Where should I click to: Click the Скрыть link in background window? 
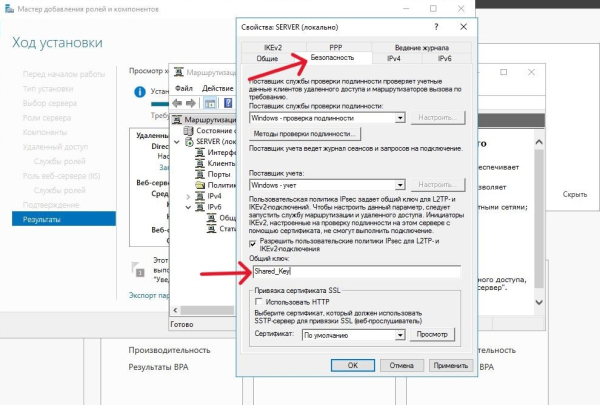tap(575, 194)
